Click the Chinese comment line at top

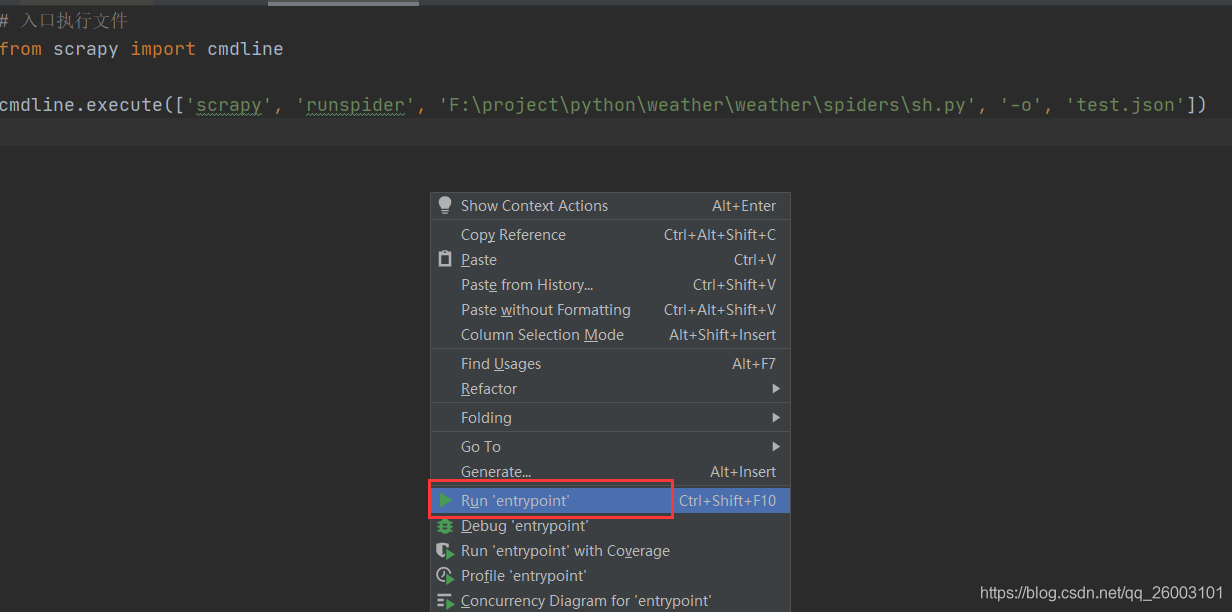pyautogui.click(x=64, y=21)
